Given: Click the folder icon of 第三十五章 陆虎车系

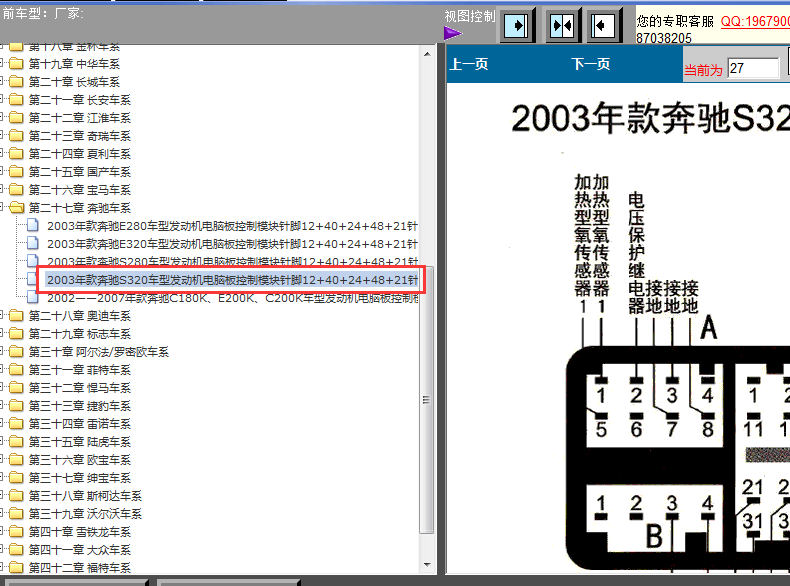Looking at the screenshot, I should [x=17, y=442].
